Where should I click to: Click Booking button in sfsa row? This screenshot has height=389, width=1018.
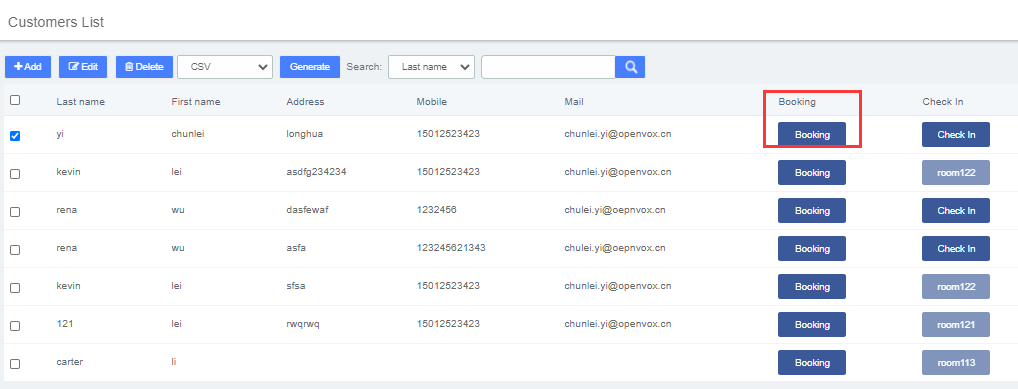tap(812, 286)
